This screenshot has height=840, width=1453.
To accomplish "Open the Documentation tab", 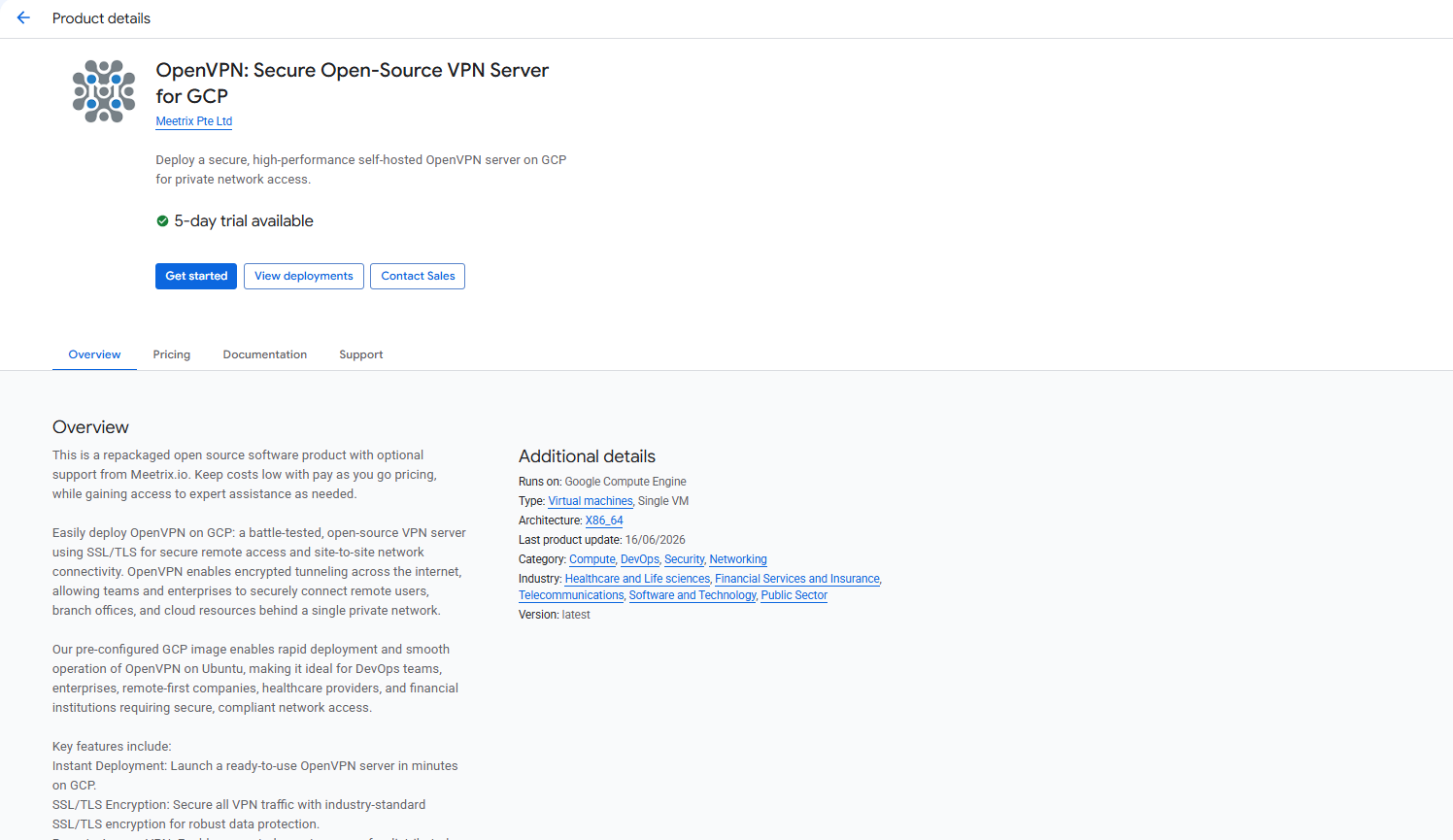I will 265,354.
